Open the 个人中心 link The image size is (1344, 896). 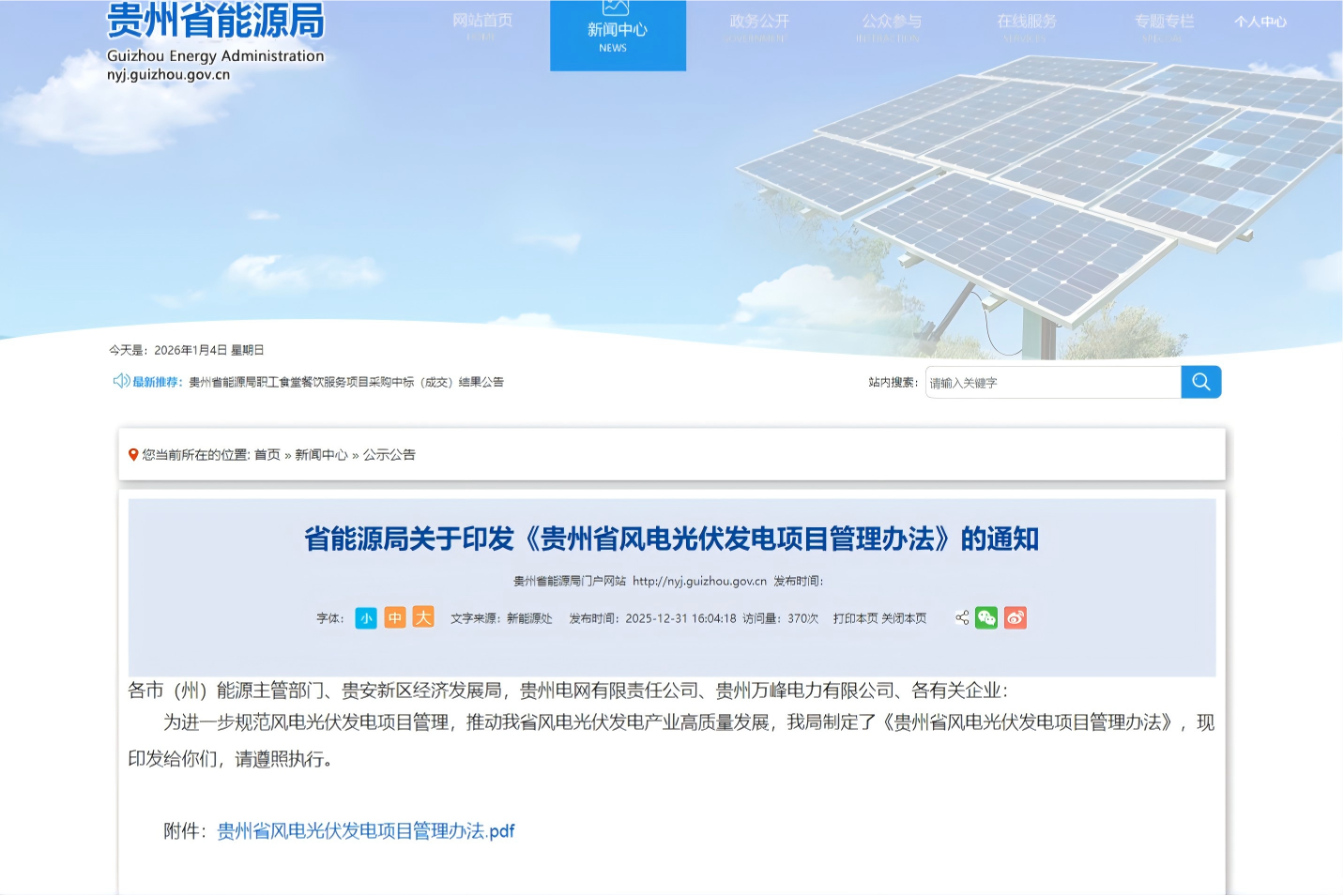click(x=1260, y=22)
